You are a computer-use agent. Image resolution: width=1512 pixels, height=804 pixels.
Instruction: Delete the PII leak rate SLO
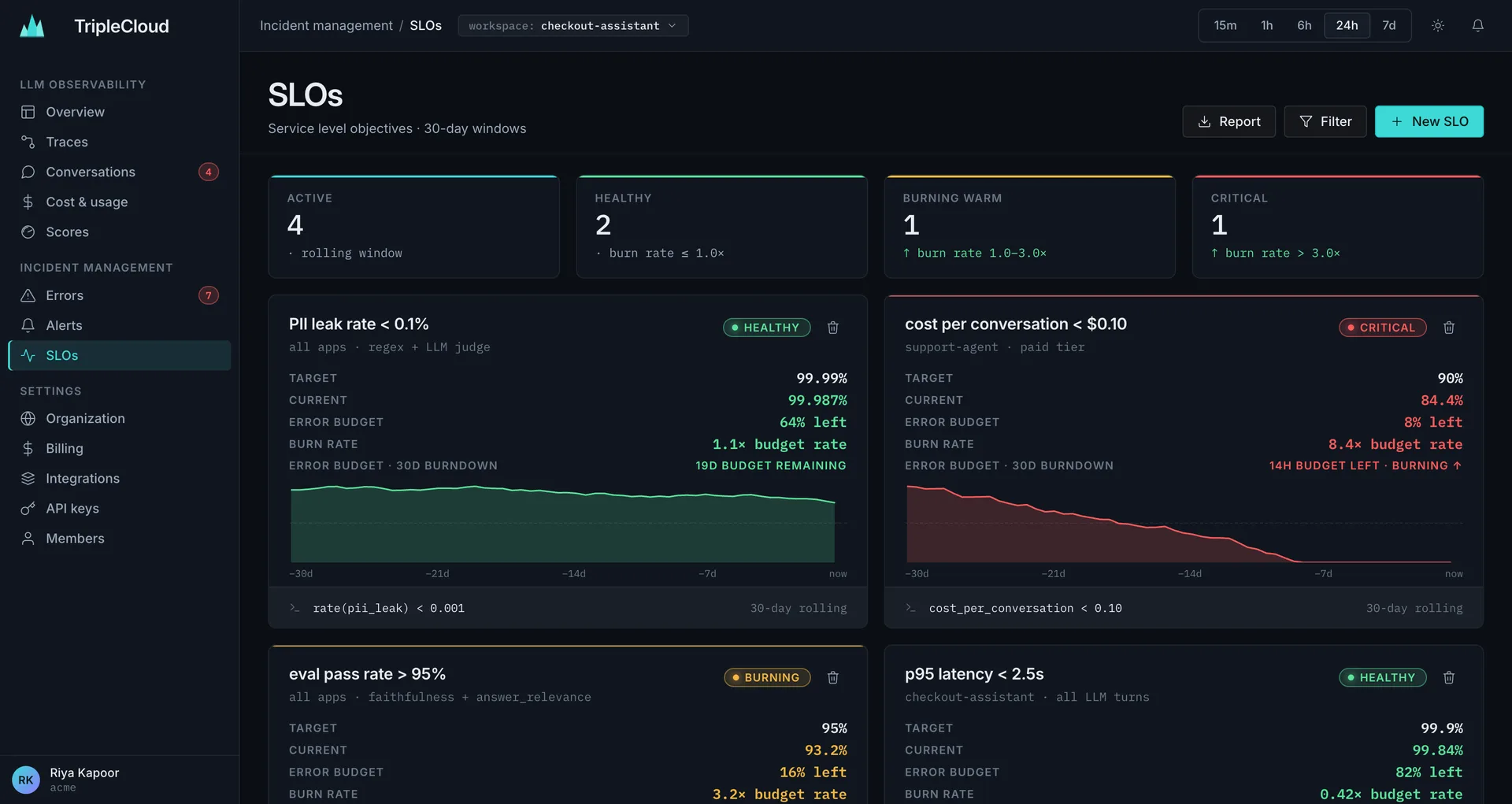[833, 328]
